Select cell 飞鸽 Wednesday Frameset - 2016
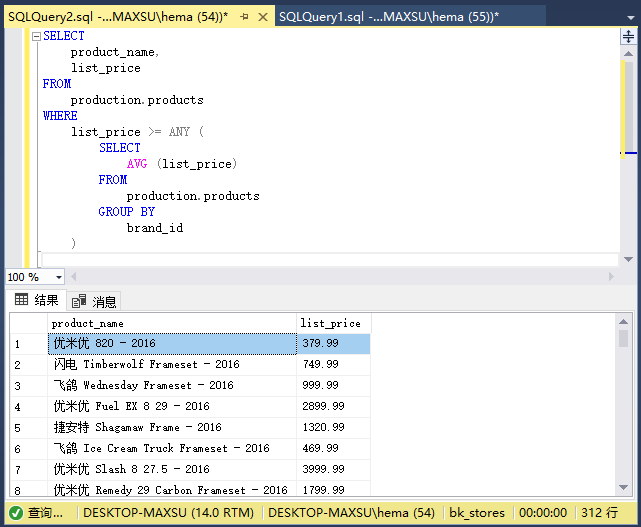 (172, 386)
